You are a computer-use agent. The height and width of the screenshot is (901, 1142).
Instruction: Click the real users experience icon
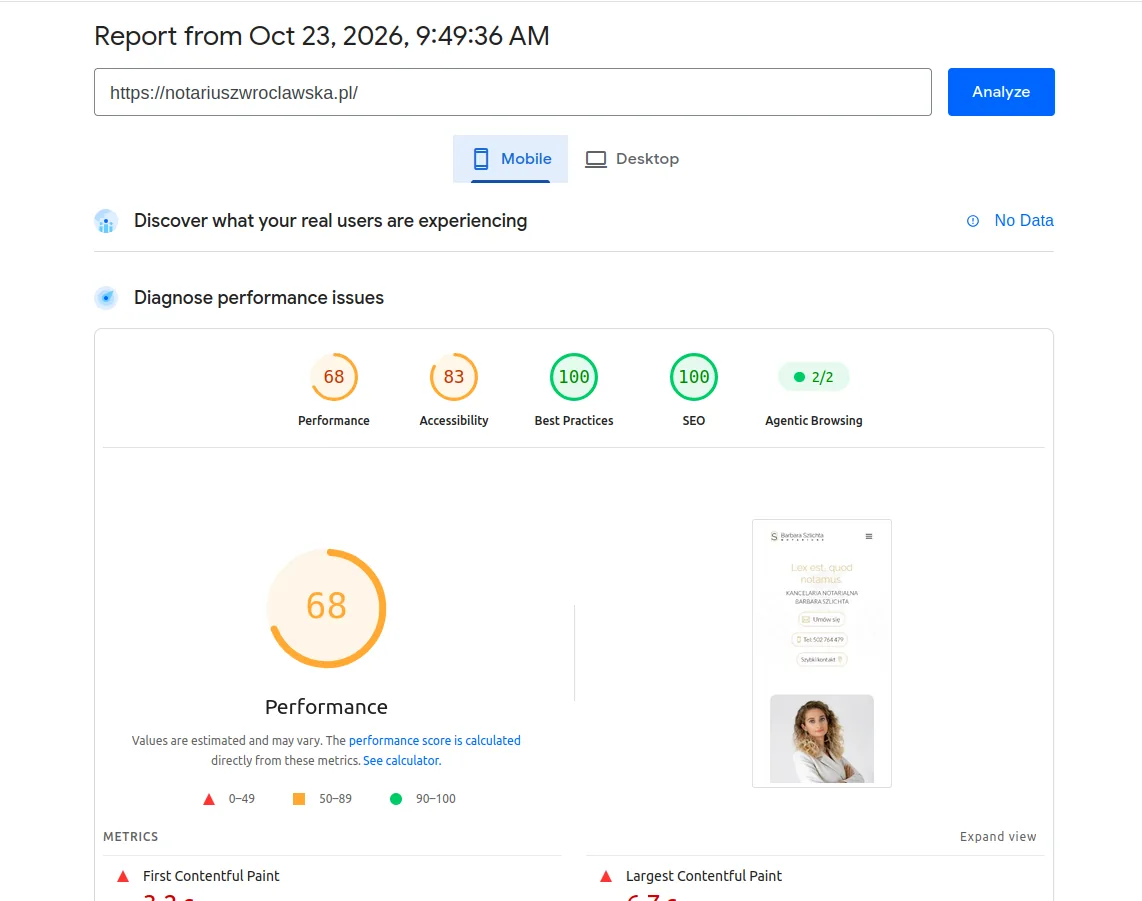(106, 221)
